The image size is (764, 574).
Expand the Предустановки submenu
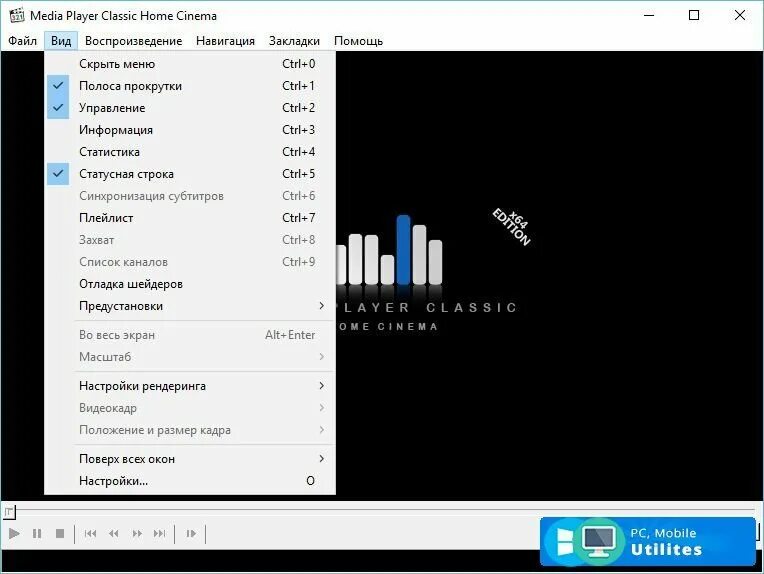point(190,306)
